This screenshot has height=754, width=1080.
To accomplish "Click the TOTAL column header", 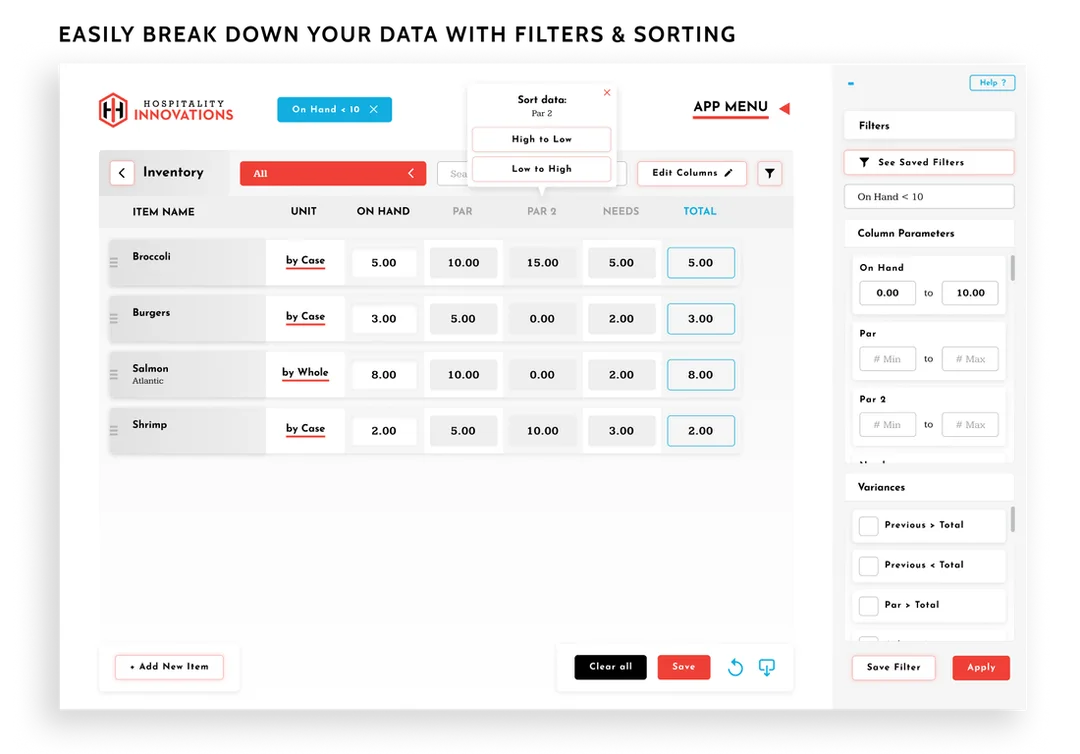I will tap(700, 211).
